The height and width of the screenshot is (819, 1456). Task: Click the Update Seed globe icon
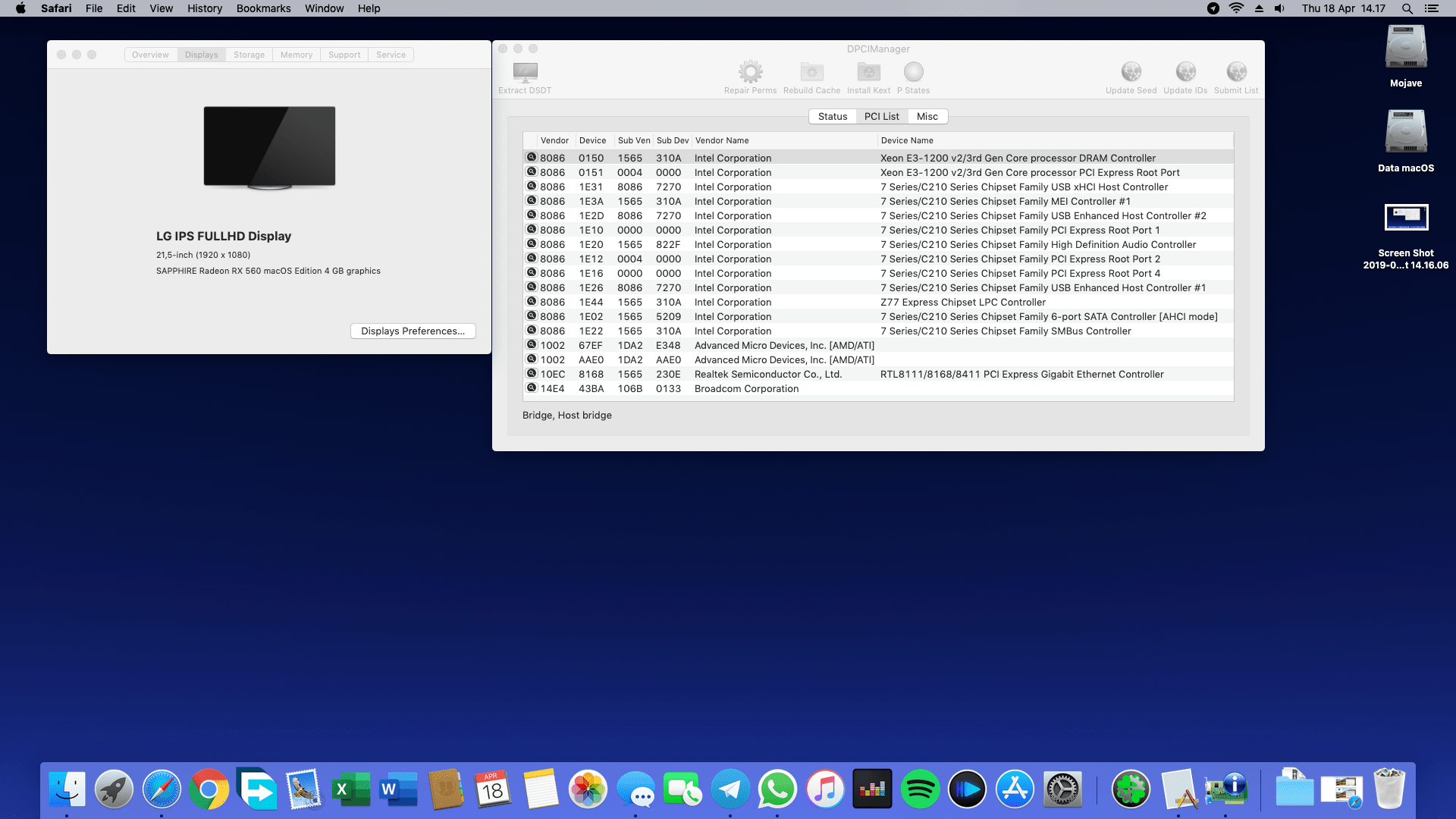[x=1131, y=73]
